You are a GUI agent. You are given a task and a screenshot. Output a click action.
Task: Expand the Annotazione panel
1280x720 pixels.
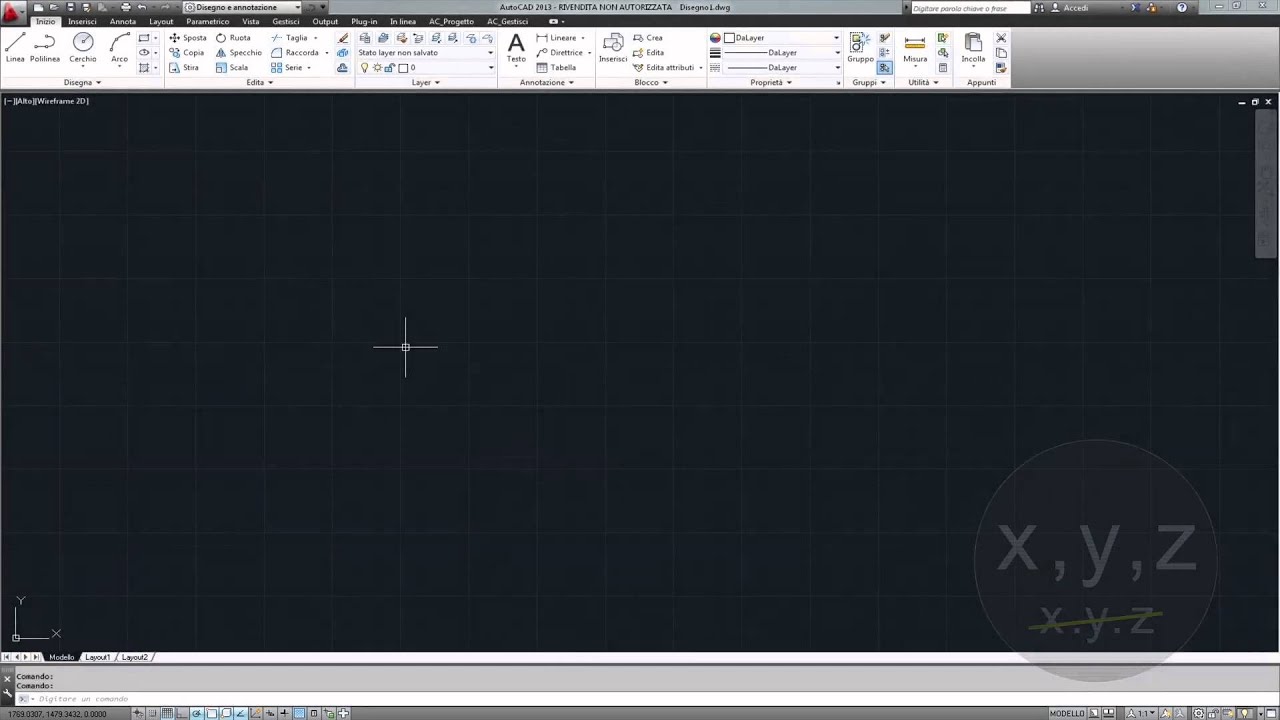coord(546,82)
